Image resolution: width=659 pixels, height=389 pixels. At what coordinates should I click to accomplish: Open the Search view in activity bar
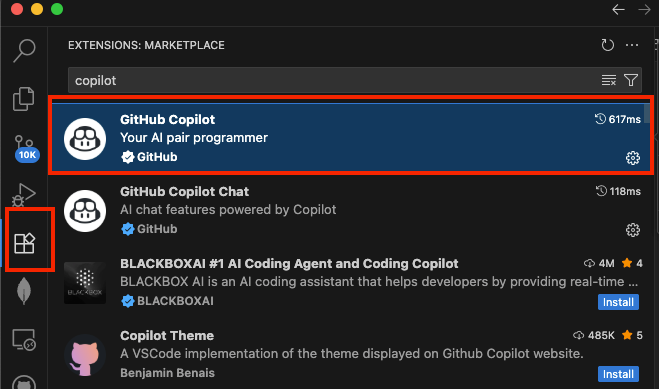click(24, 50)
